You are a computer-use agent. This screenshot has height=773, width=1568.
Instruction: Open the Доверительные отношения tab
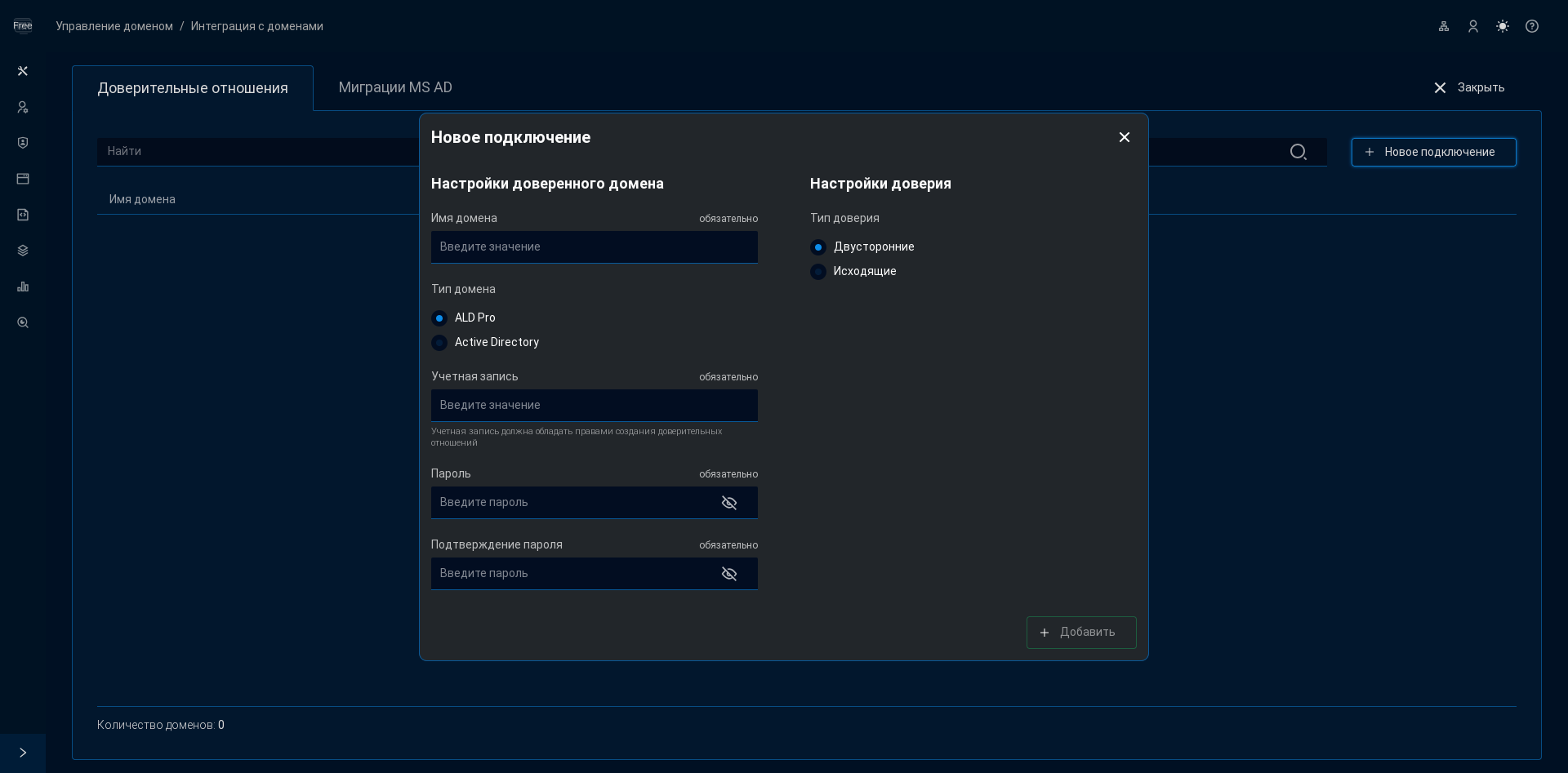click(x=193, y=88)
